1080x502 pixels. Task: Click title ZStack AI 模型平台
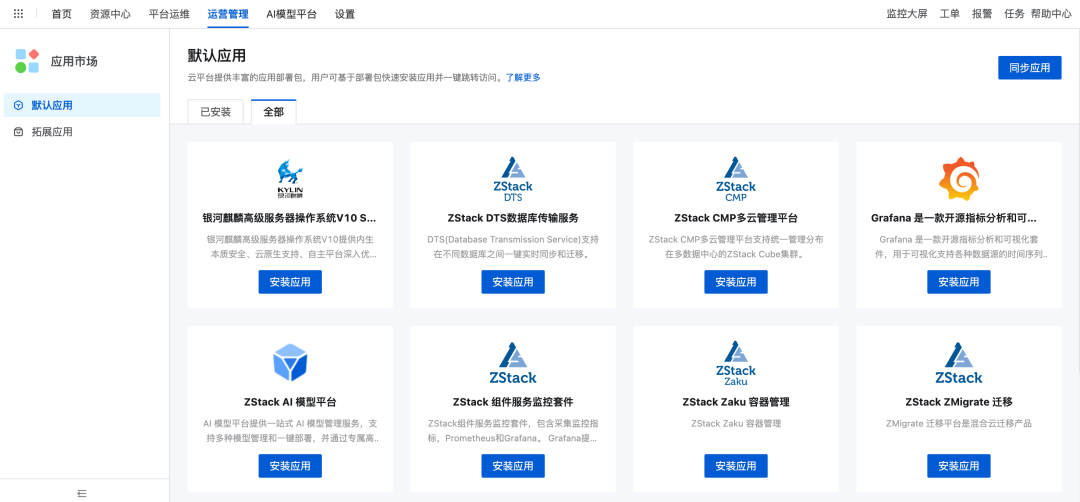click(290, 401)
